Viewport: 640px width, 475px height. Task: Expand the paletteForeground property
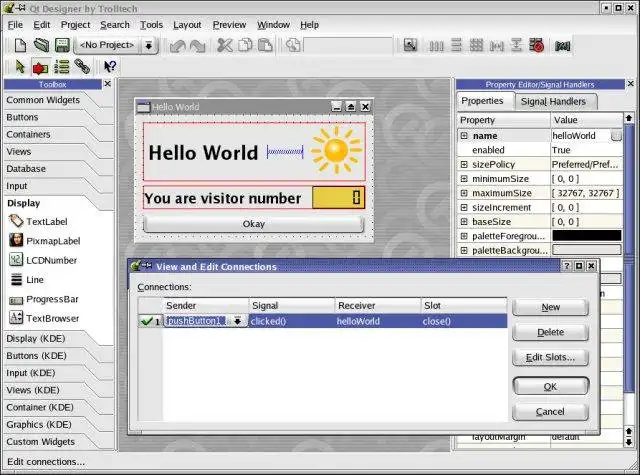click(464, 236)
